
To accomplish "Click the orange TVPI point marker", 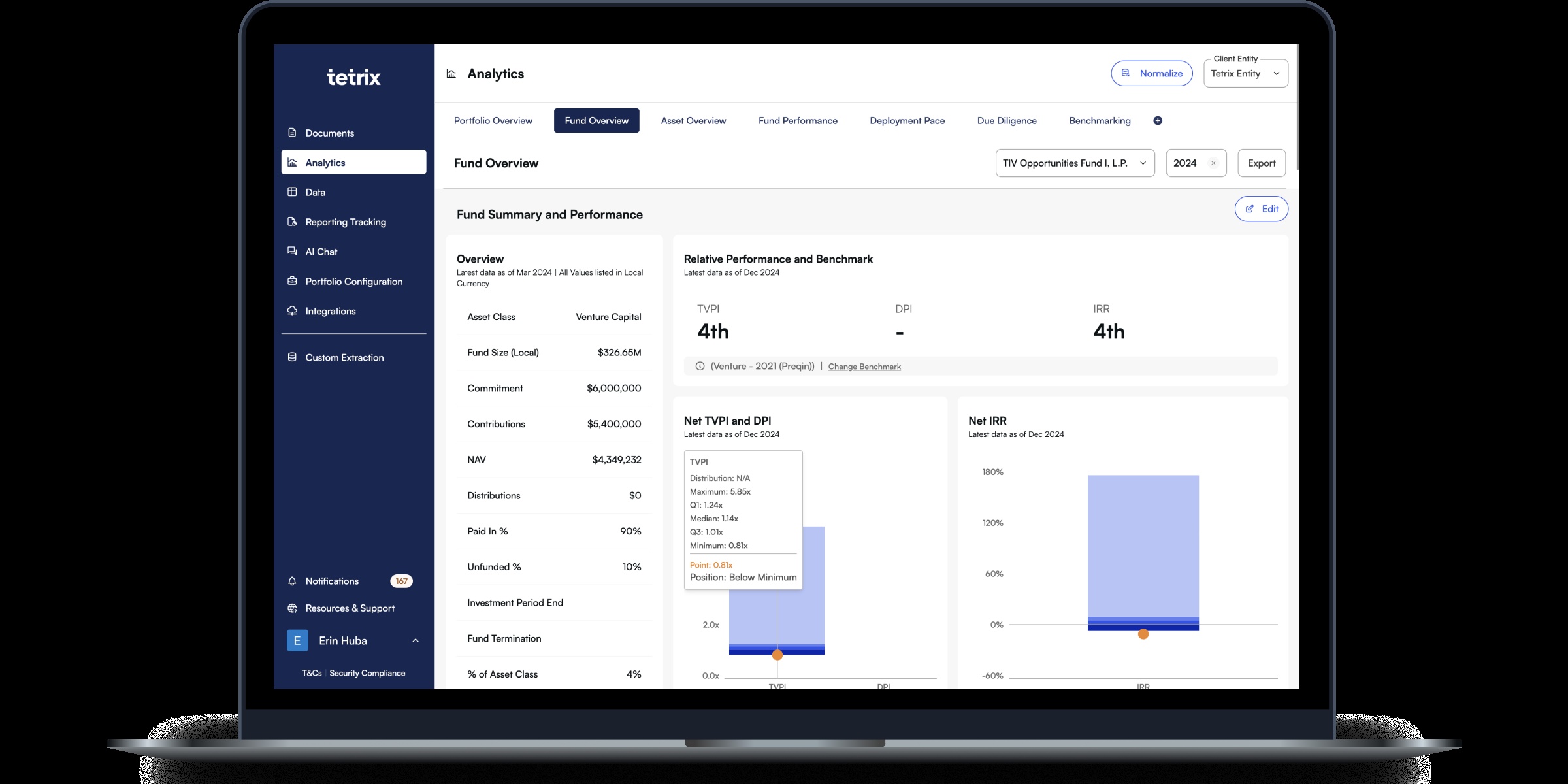I will point(777,655).
